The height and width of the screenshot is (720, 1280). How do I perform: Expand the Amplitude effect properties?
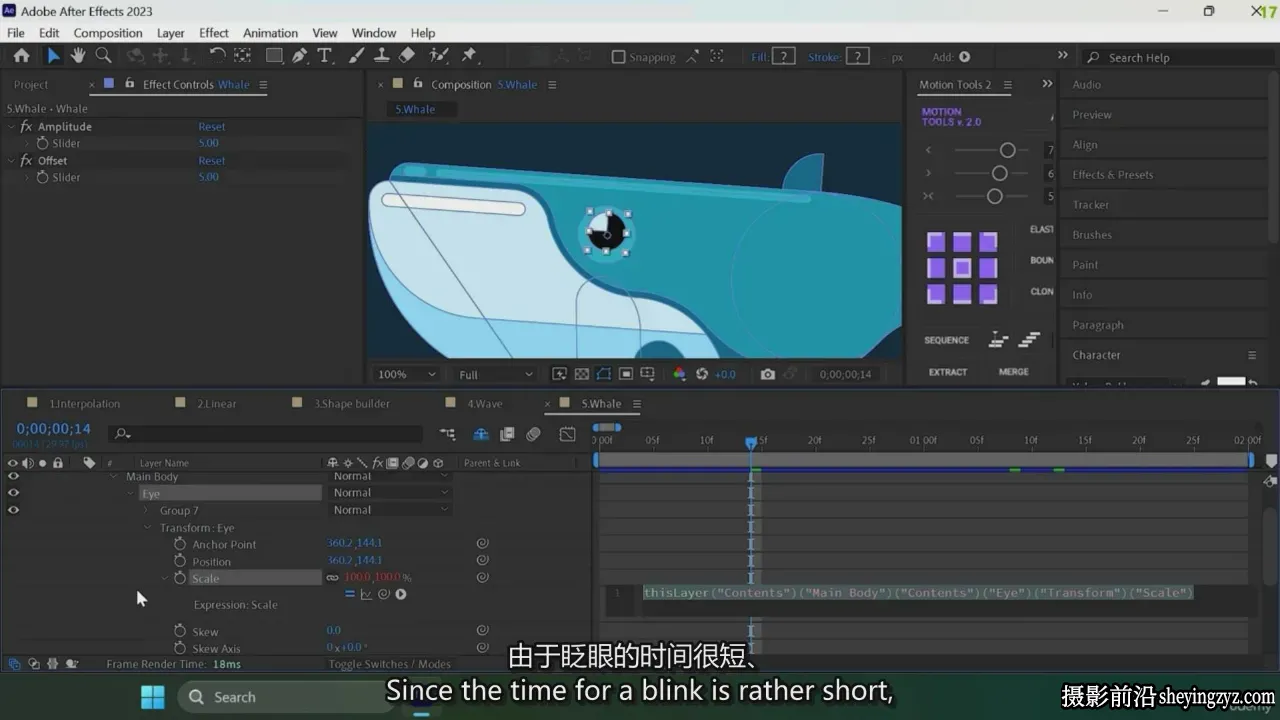[x=12, y=127]
